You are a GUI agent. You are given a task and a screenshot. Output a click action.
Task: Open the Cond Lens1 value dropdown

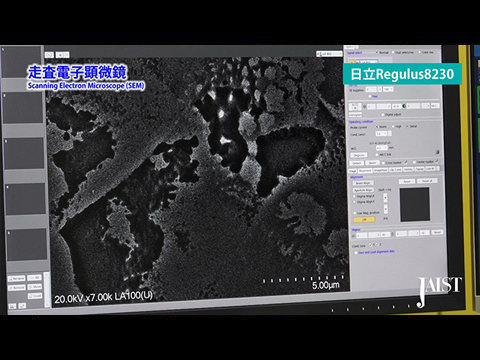383,134
